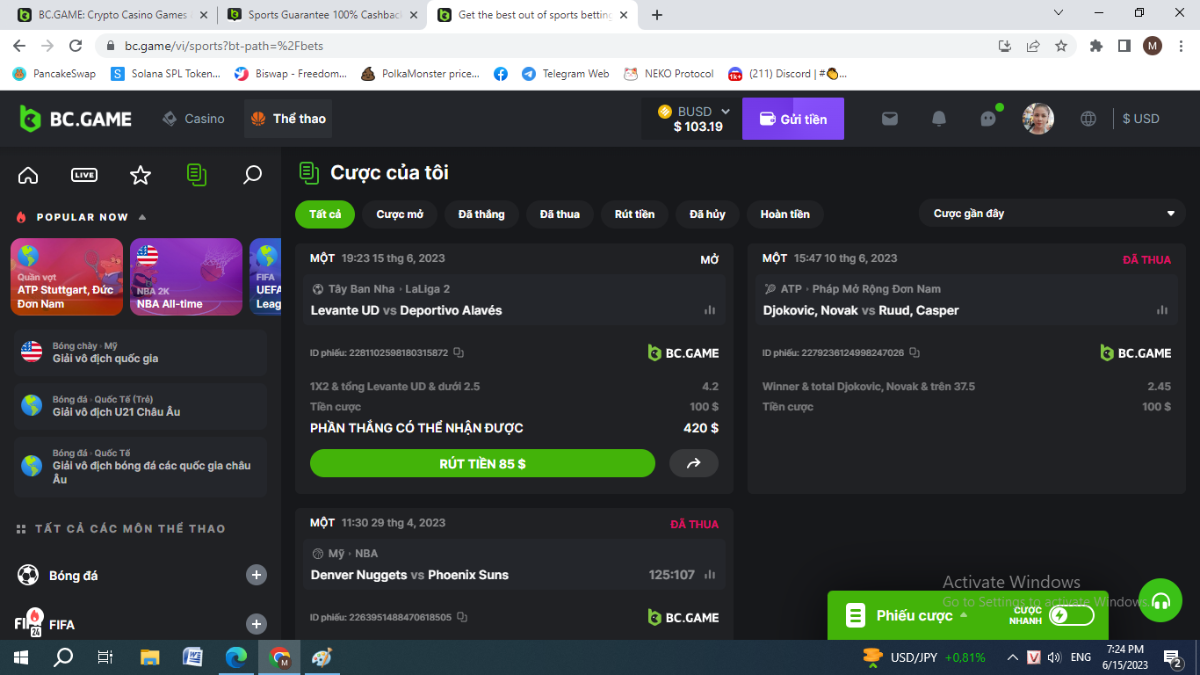Open the Cược gần đây sort dropdown
The width and height of the screenshot is (1200, 675).
[1052, 214]
